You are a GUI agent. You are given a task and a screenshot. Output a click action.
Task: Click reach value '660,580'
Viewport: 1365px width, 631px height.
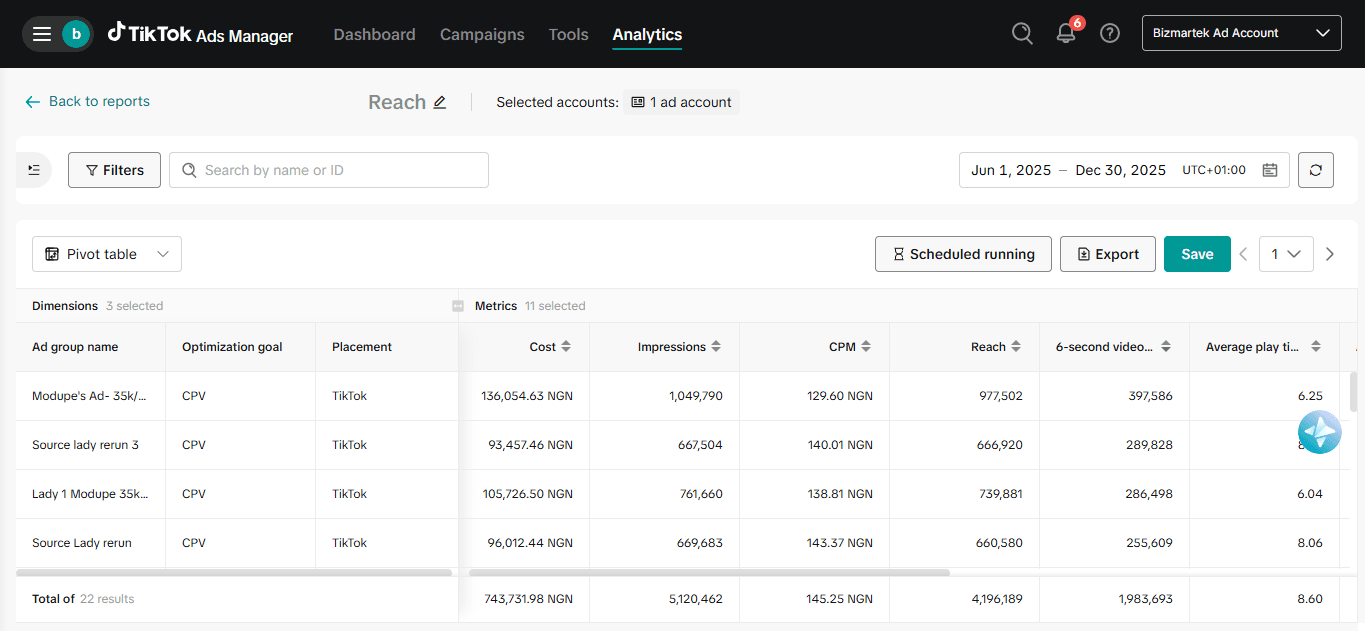(1000, 543)
